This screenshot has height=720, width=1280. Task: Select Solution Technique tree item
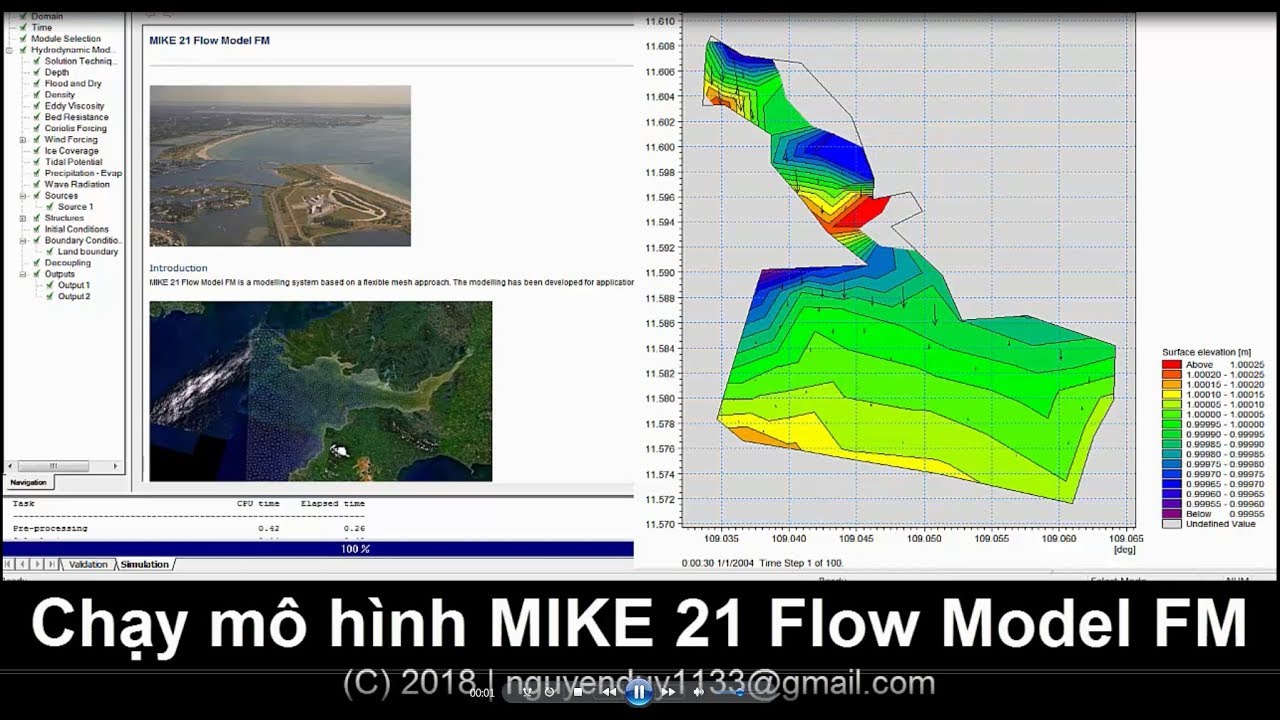(x=81, y=61)
